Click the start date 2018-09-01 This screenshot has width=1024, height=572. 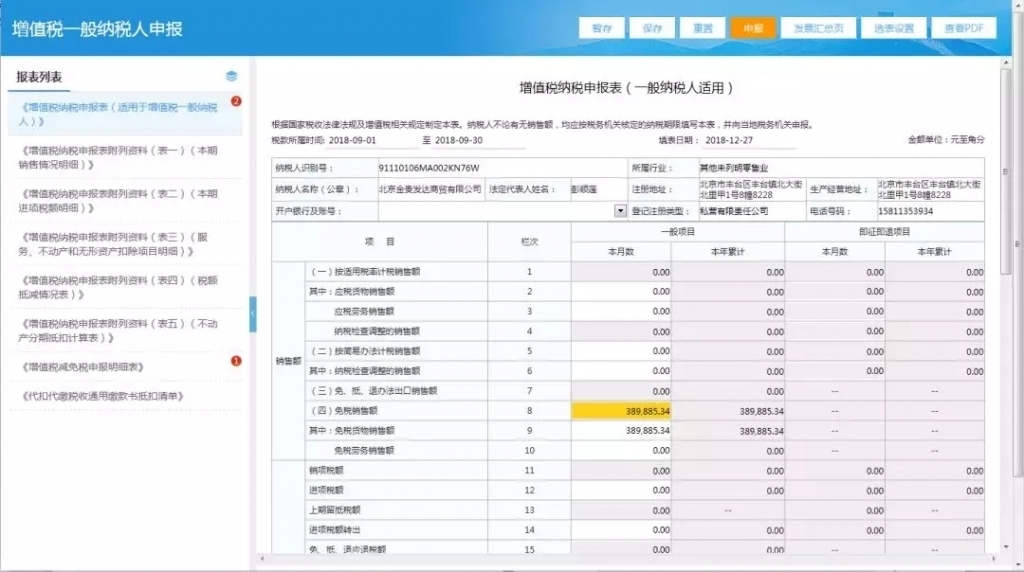pyautogui.click(x=352, y=140)
